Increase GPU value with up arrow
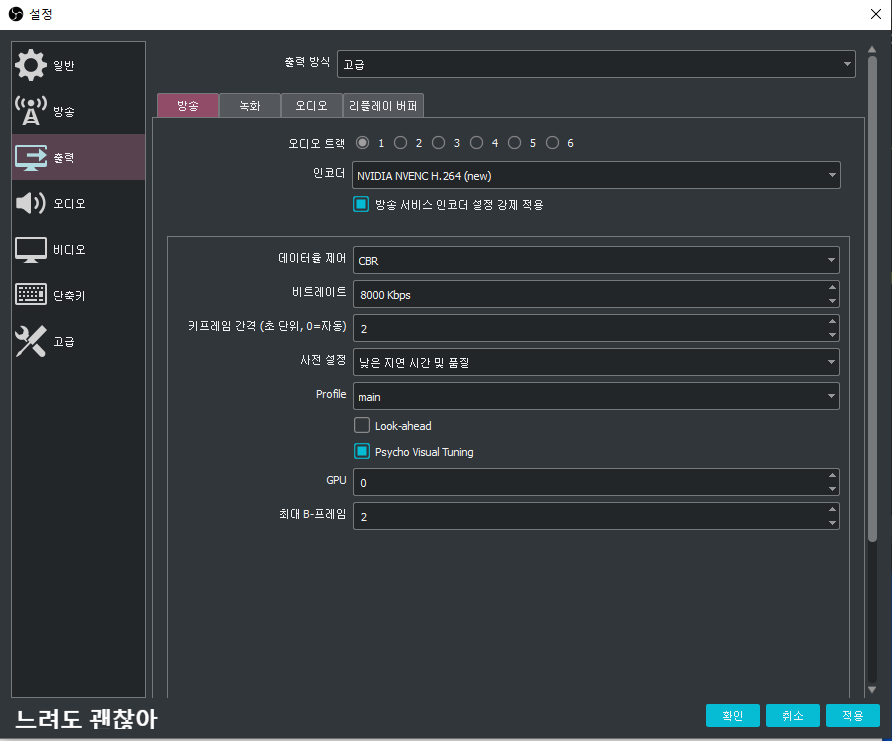 point(832,475)
